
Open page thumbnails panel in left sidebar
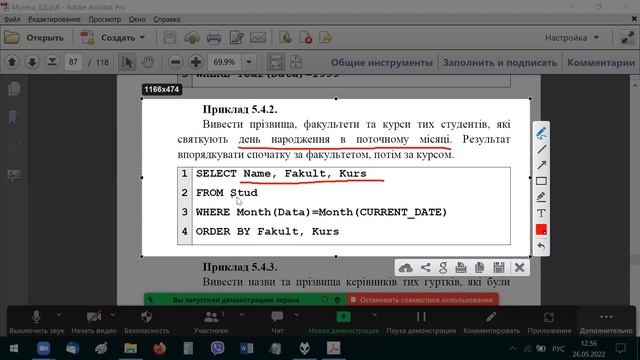click(x=14, y=89)
